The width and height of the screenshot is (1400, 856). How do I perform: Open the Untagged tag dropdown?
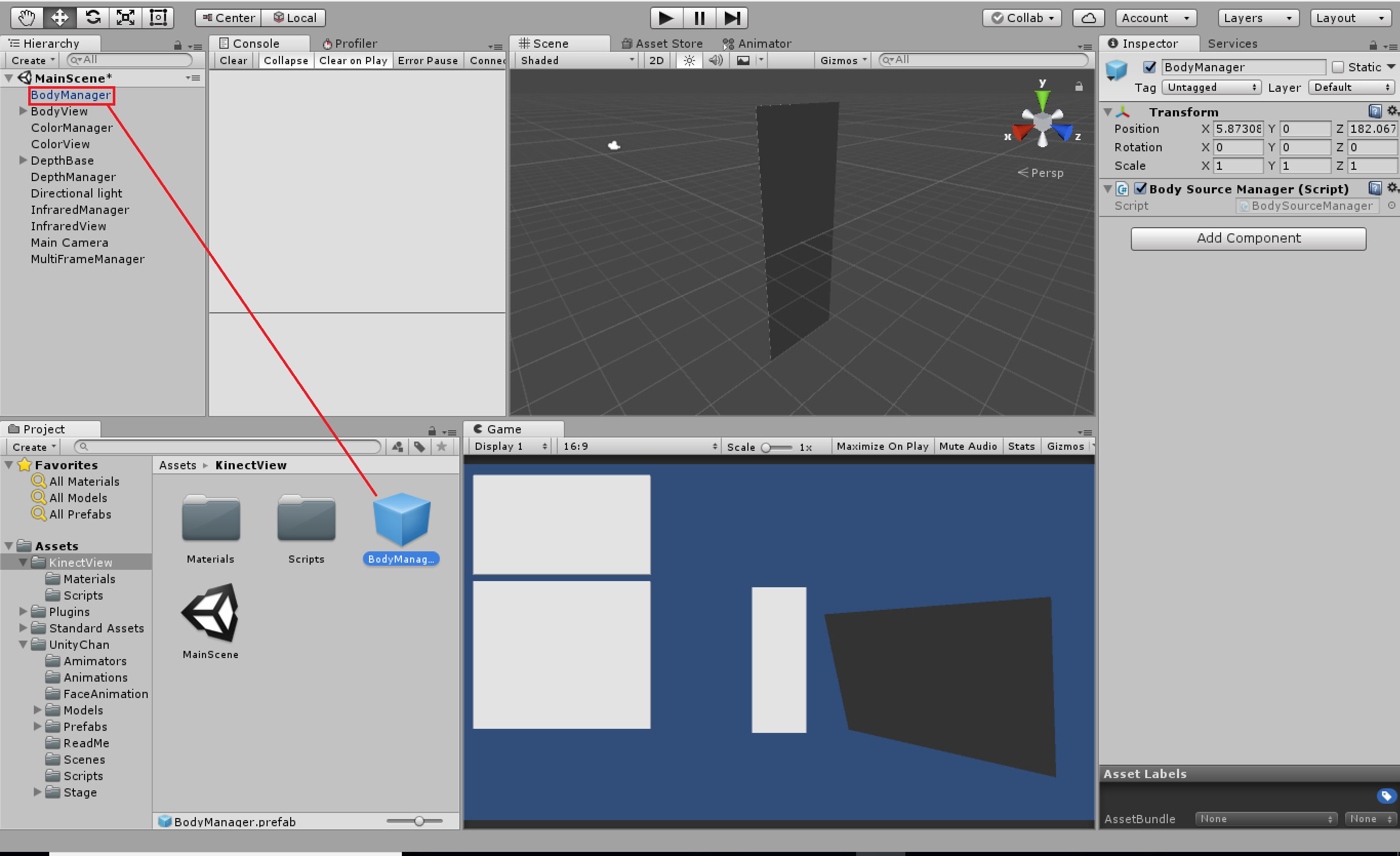(1211, 87)
